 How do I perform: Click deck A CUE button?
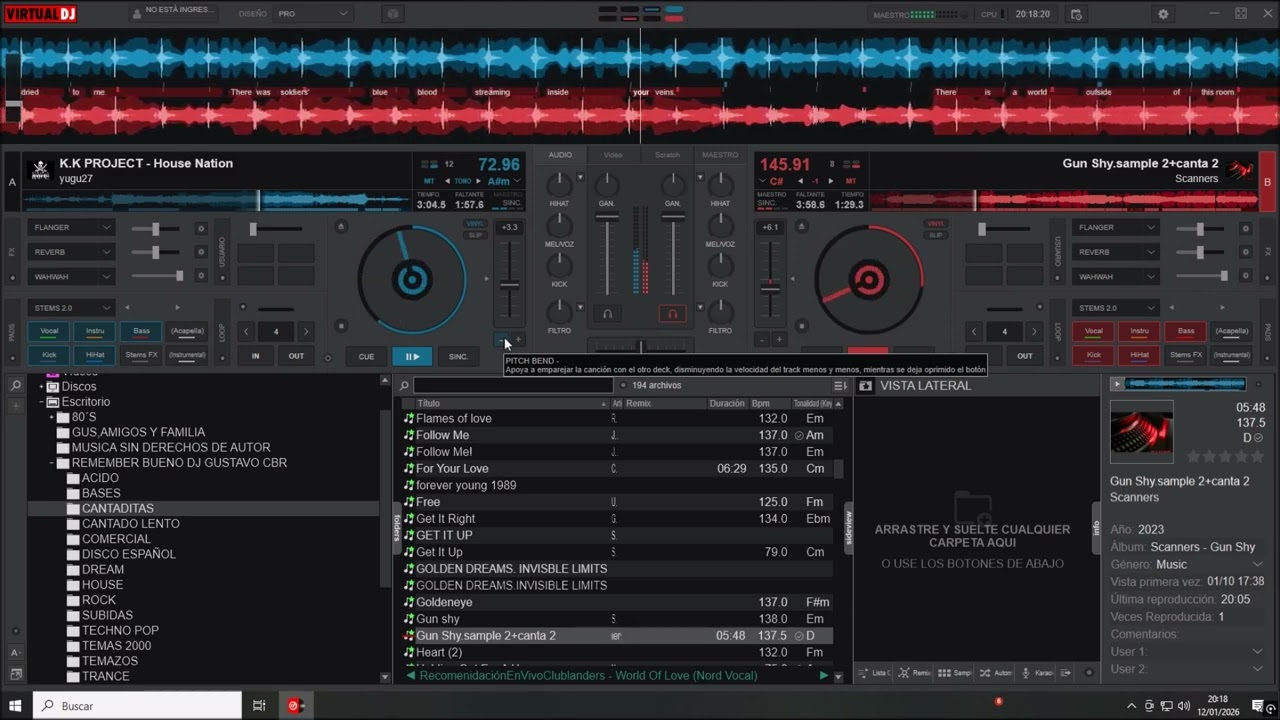(x=366, y=356)
